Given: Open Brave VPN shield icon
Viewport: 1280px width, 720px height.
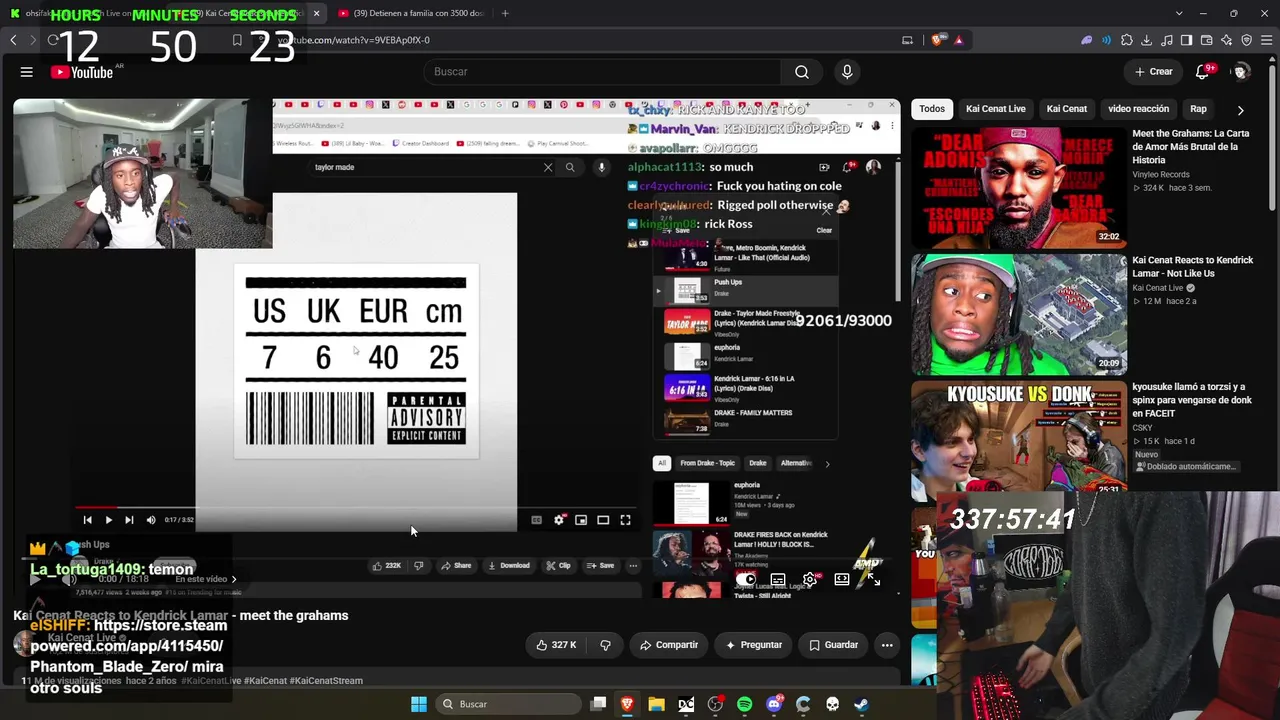Looking at the screenshot, I should (1246, 40).
